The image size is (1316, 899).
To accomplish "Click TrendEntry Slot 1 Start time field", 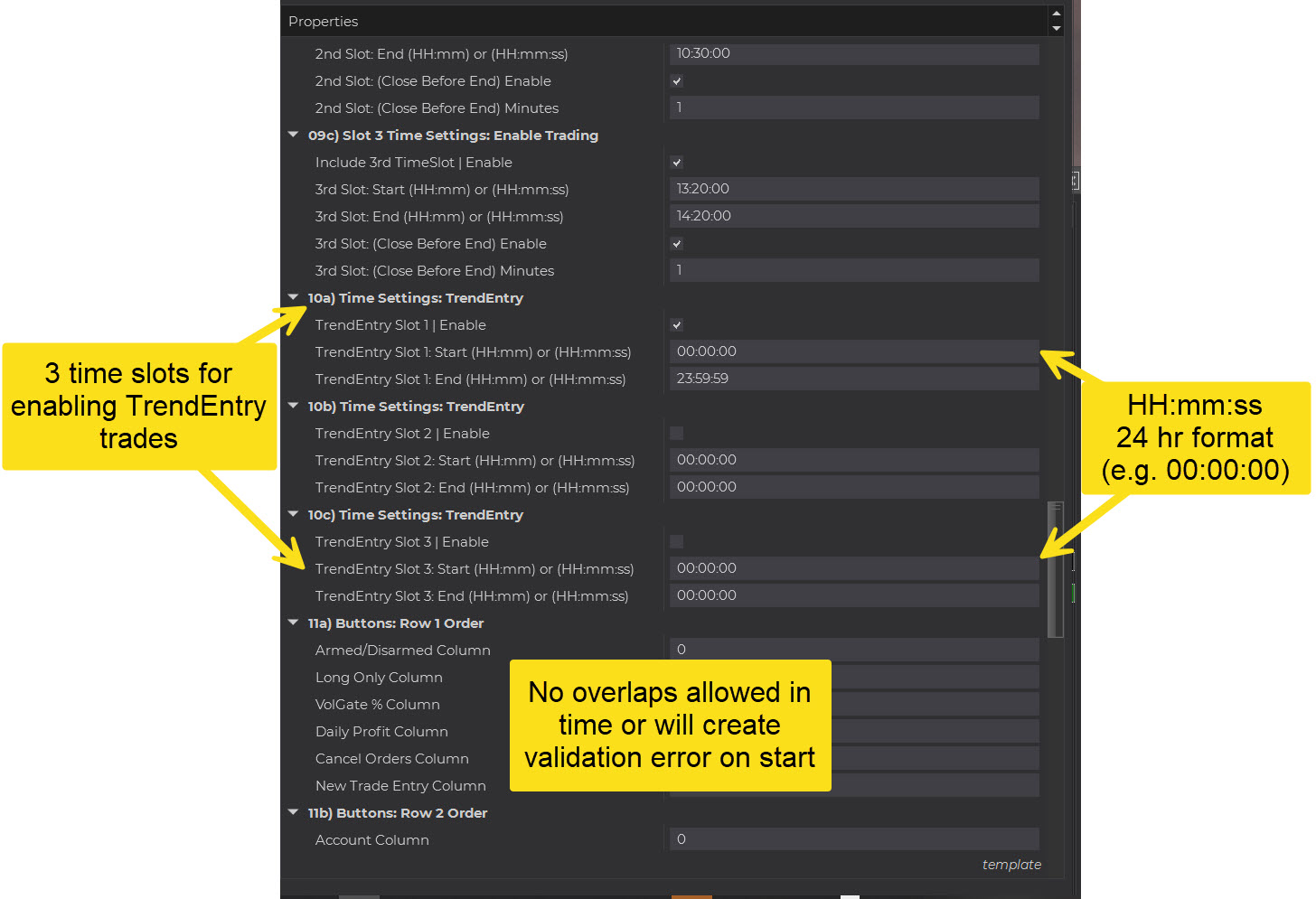I will pyautogui.click(x=853, y=351).
